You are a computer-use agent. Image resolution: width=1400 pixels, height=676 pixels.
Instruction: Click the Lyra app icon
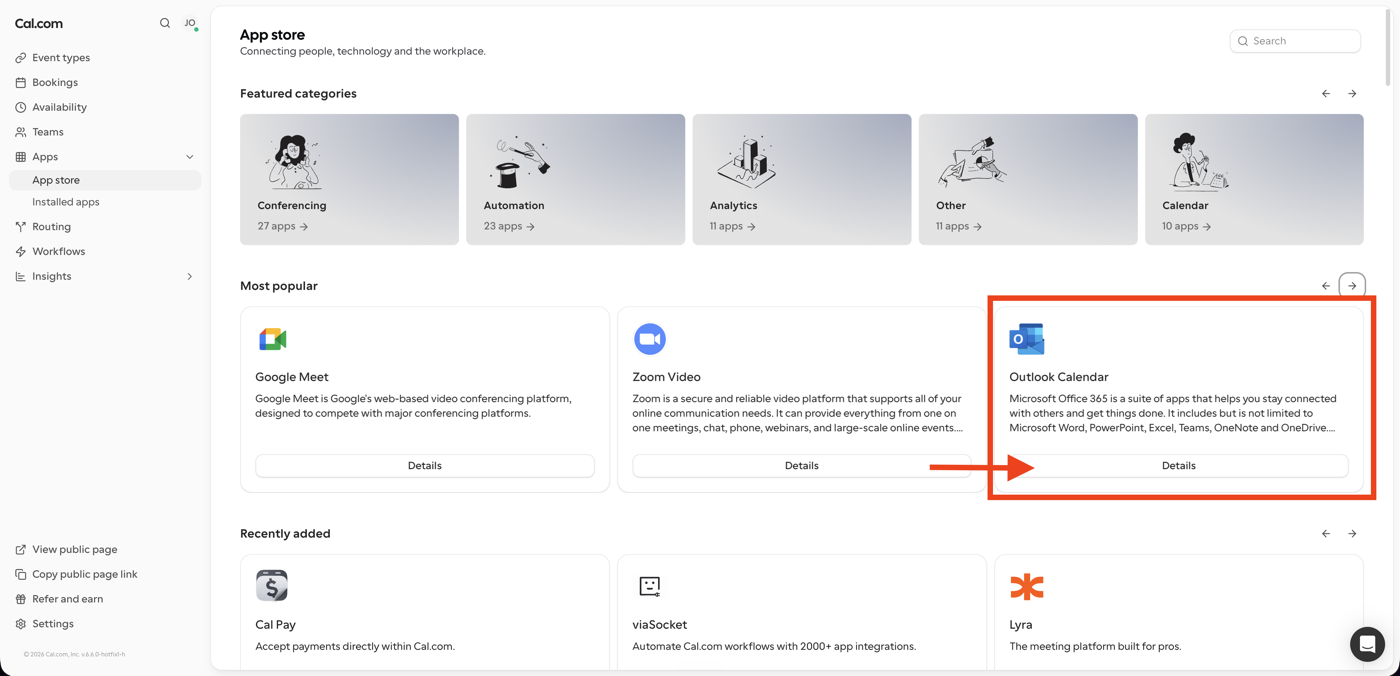tap(1027, 586)
